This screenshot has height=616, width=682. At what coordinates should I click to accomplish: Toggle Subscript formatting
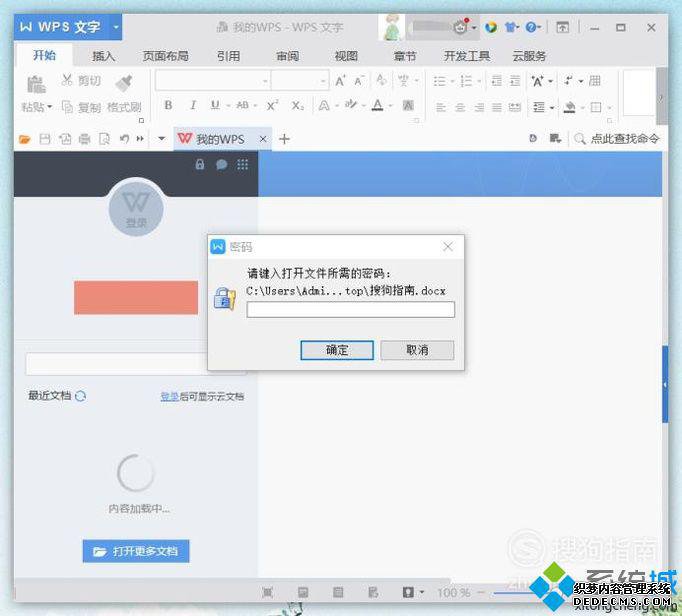tap(298, 106)
